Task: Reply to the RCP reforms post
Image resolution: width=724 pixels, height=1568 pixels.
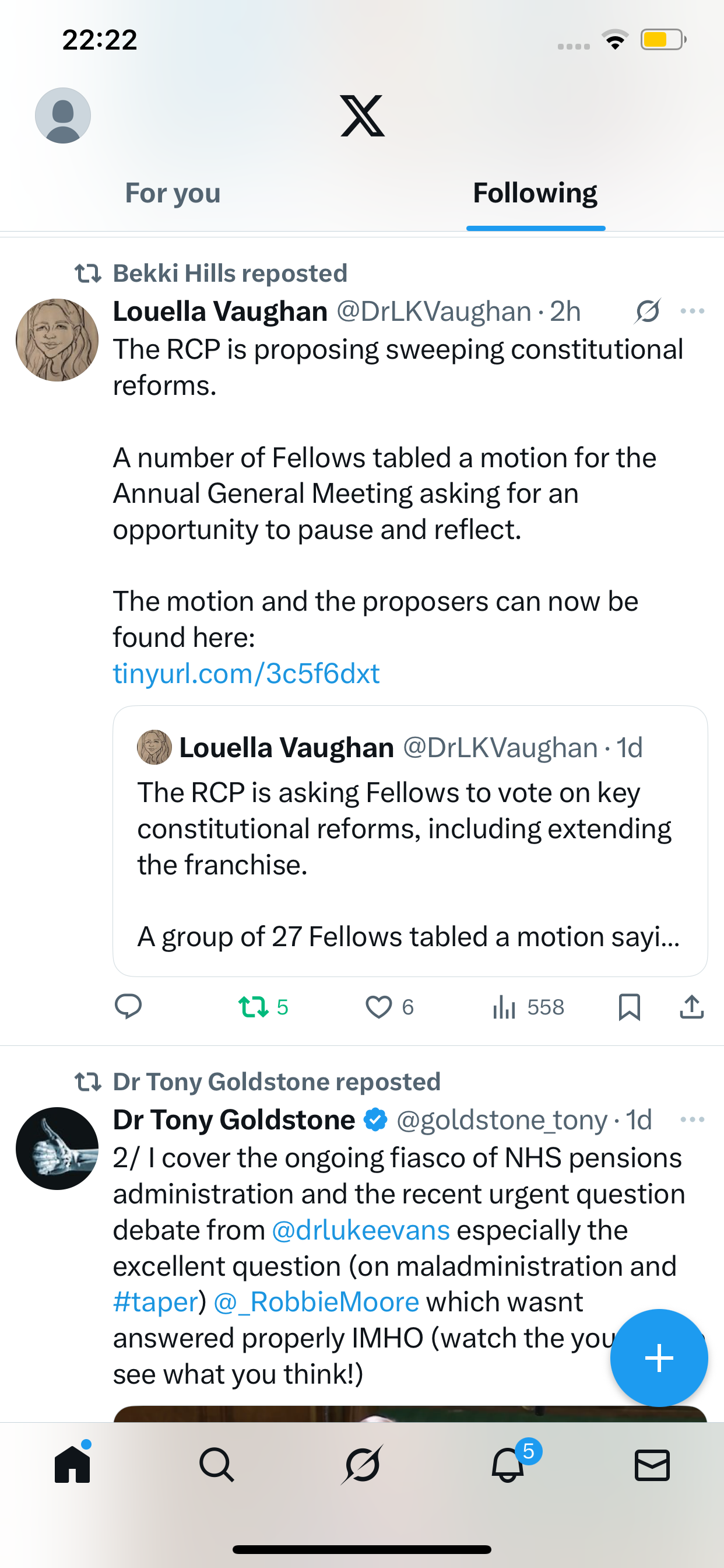Action: [128, 1007]
